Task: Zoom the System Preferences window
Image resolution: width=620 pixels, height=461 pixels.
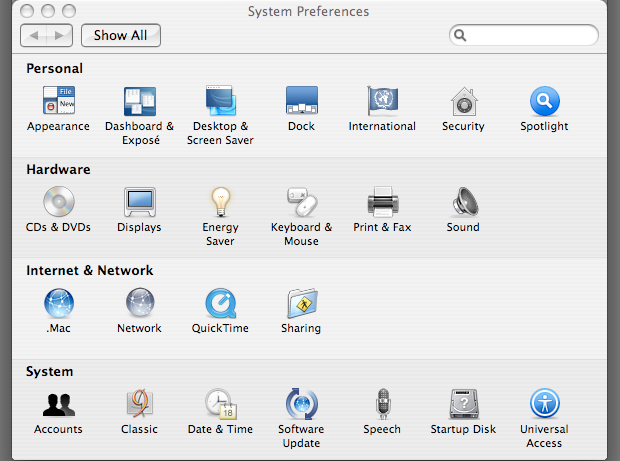Action: (69, 11)
